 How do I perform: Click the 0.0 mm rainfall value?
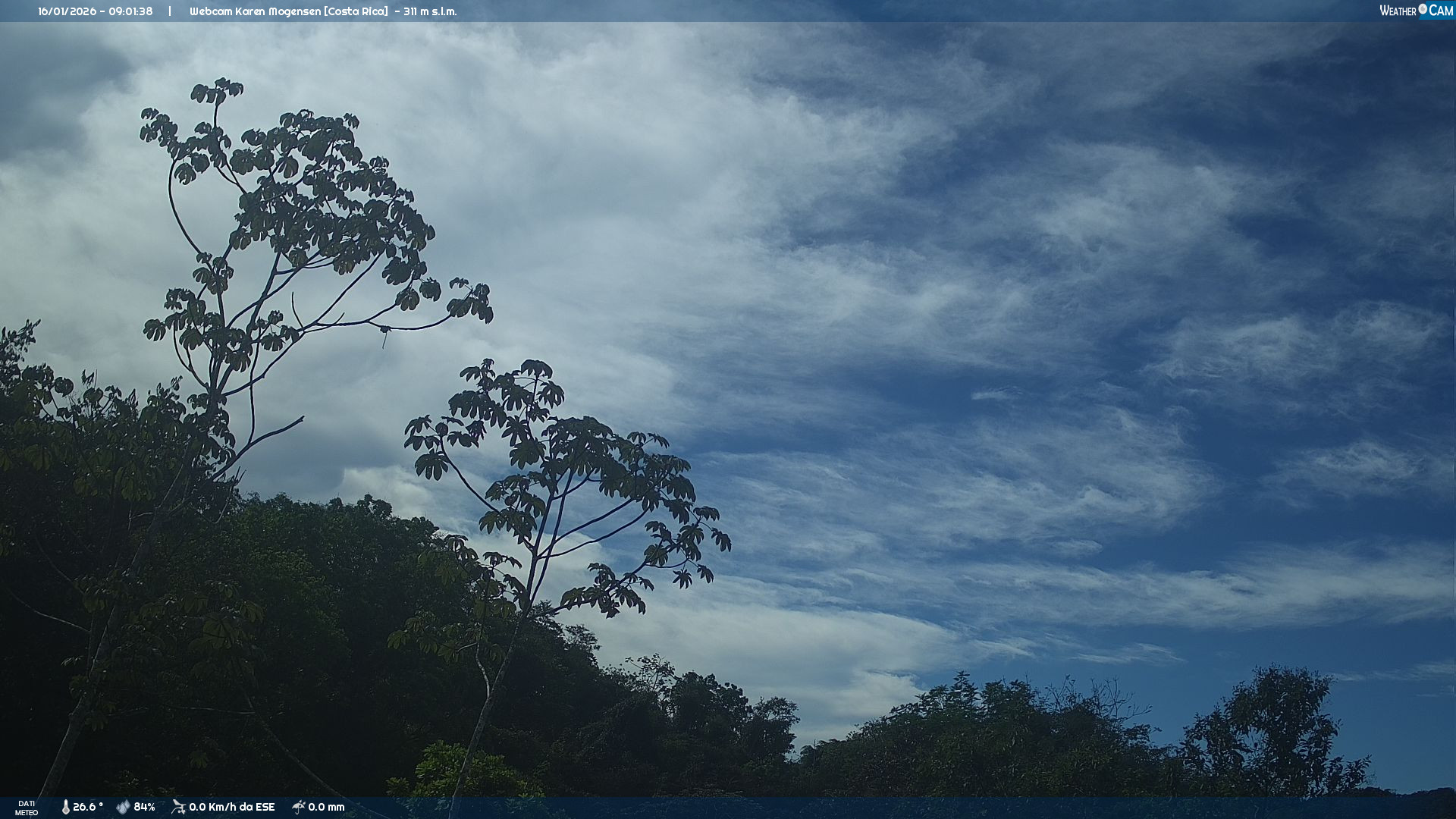coord(326,807)
